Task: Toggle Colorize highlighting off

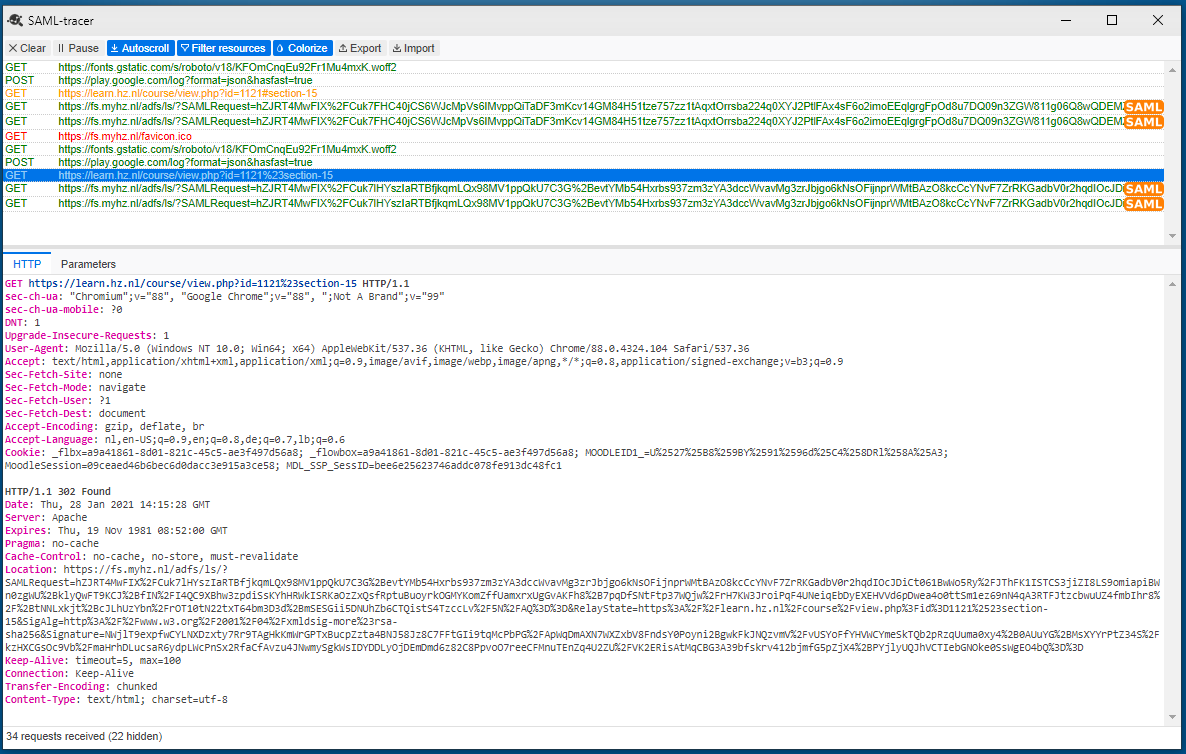Action: (302, 47)
